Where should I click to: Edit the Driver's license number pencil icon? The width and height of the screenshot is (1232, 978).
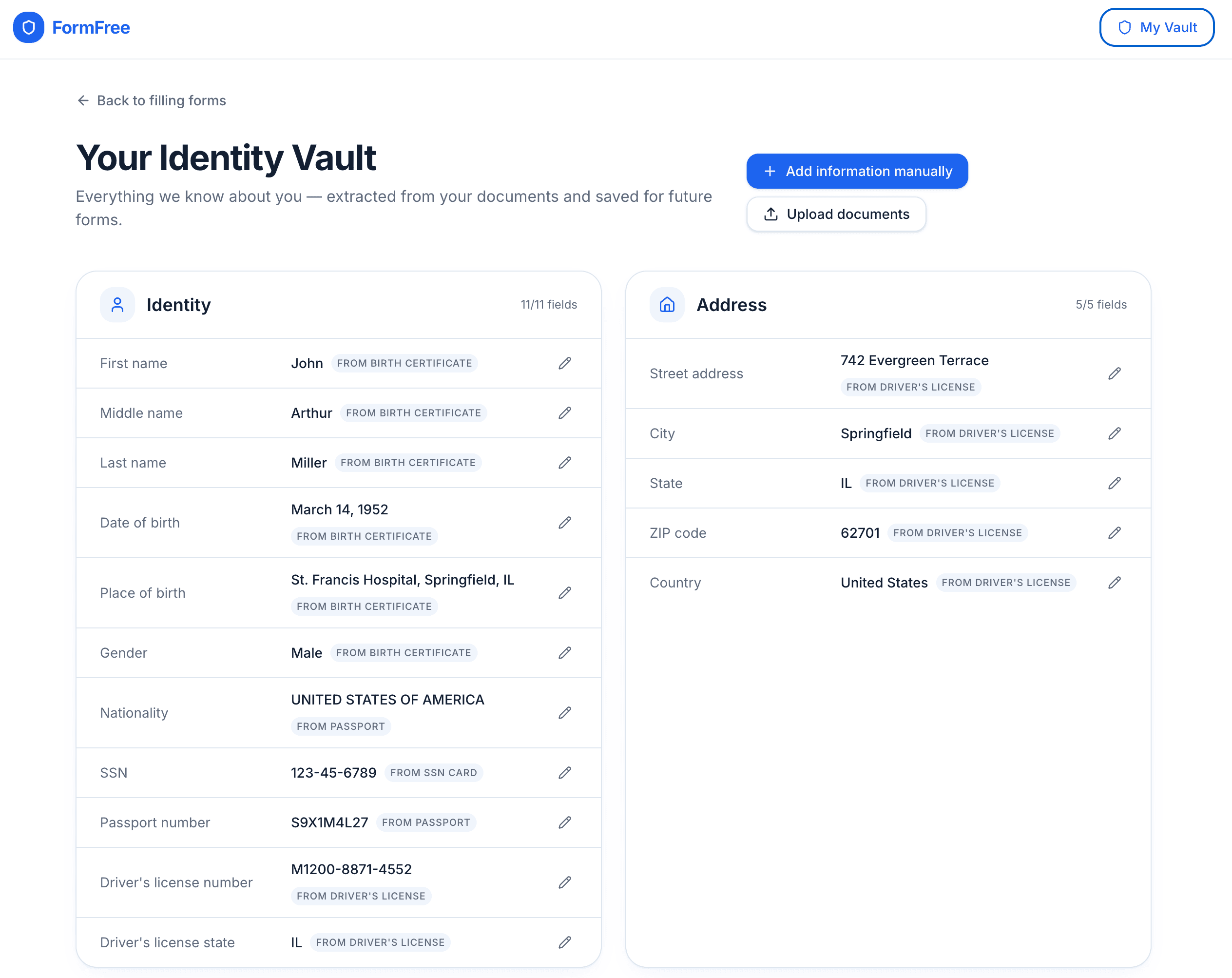564,882
